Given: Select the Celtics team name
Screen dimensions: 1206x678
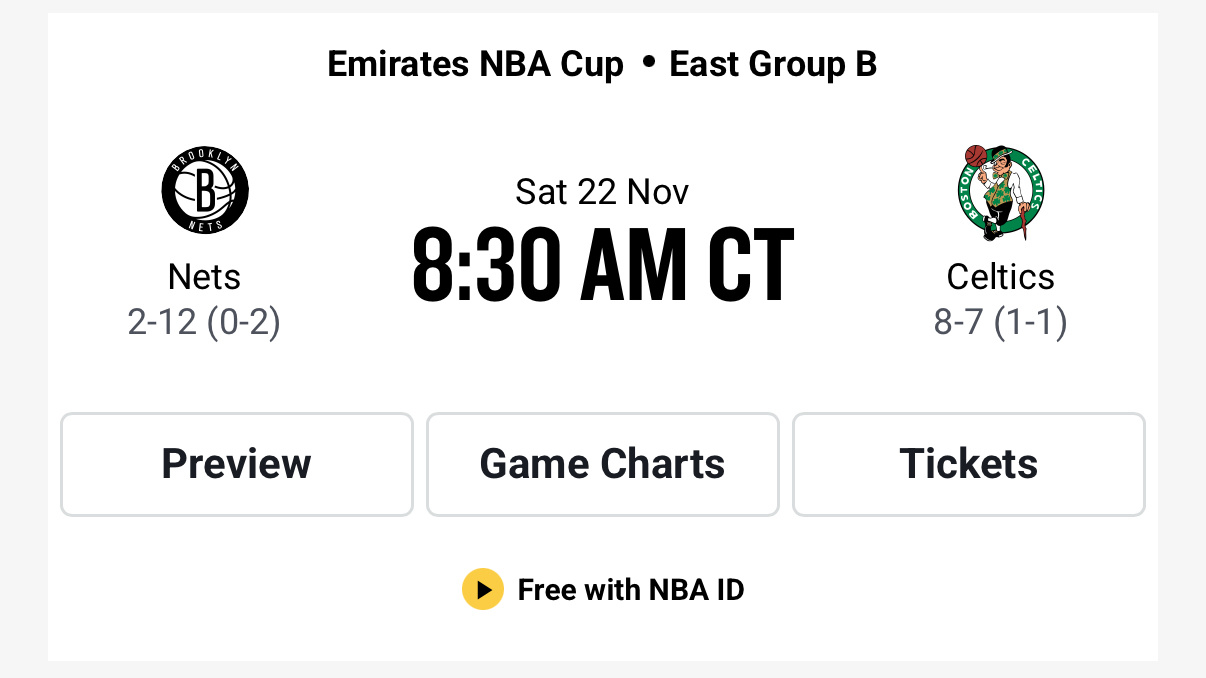Looking at the screenshot, I should (x=1001, y=277).
